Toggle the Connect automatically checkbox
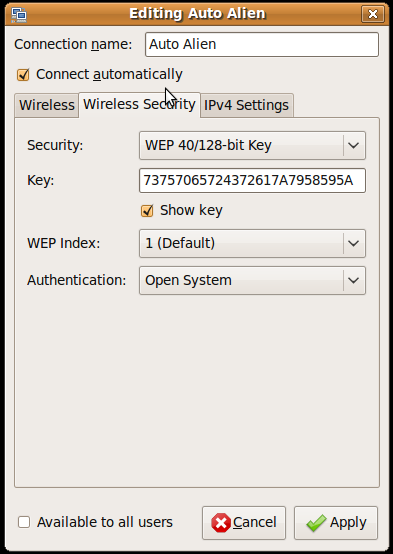This screenshot has height=554, width=393. (23, 75)
